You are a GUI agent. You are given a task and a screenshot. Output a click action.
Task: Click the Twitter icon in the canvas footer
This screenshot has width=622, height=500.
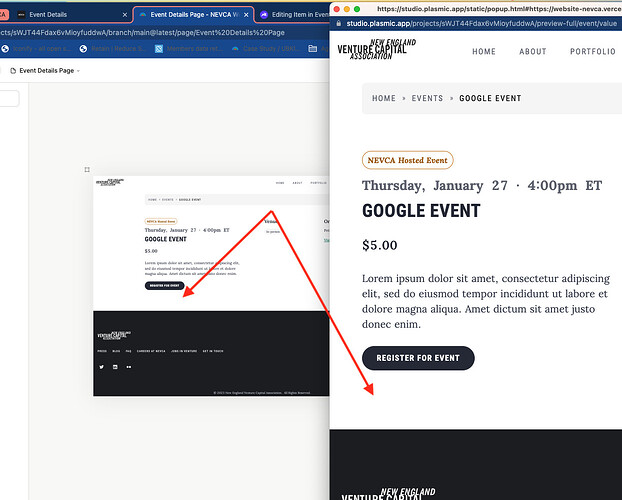(x=102, y=367)
